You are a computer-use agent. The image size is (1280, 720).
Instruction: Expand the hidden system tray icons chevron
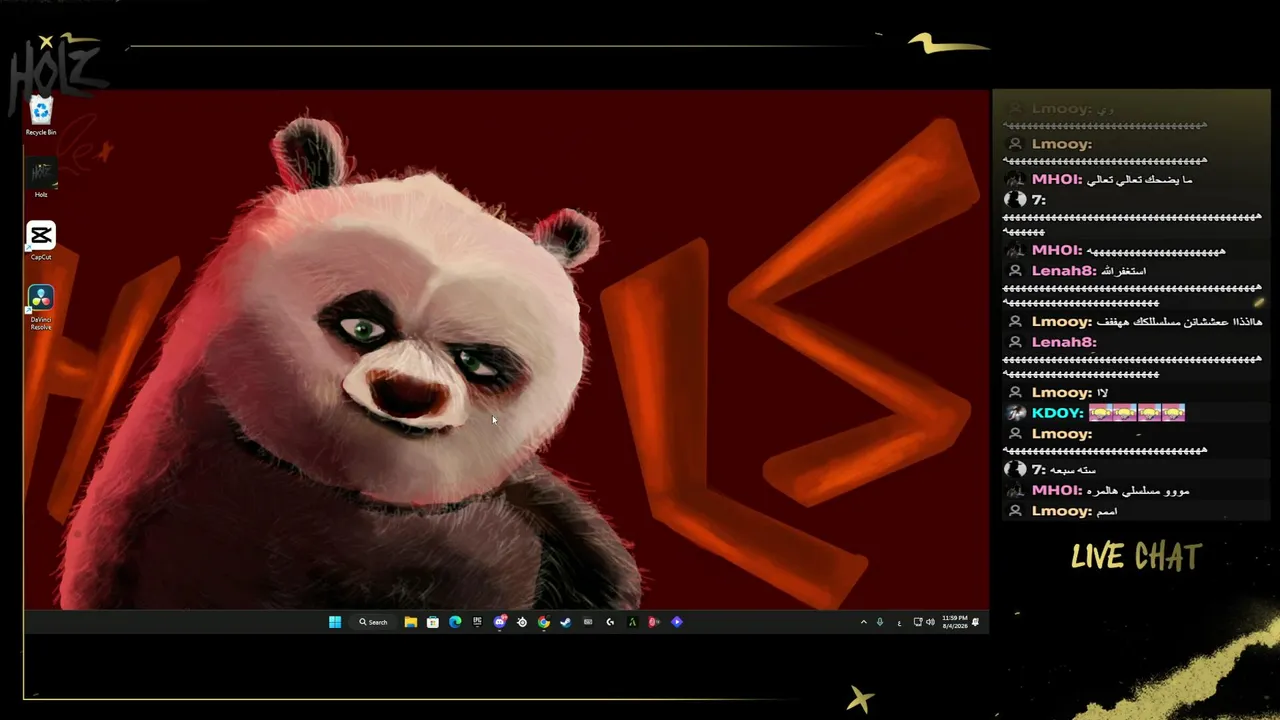(x=864, y=622)
